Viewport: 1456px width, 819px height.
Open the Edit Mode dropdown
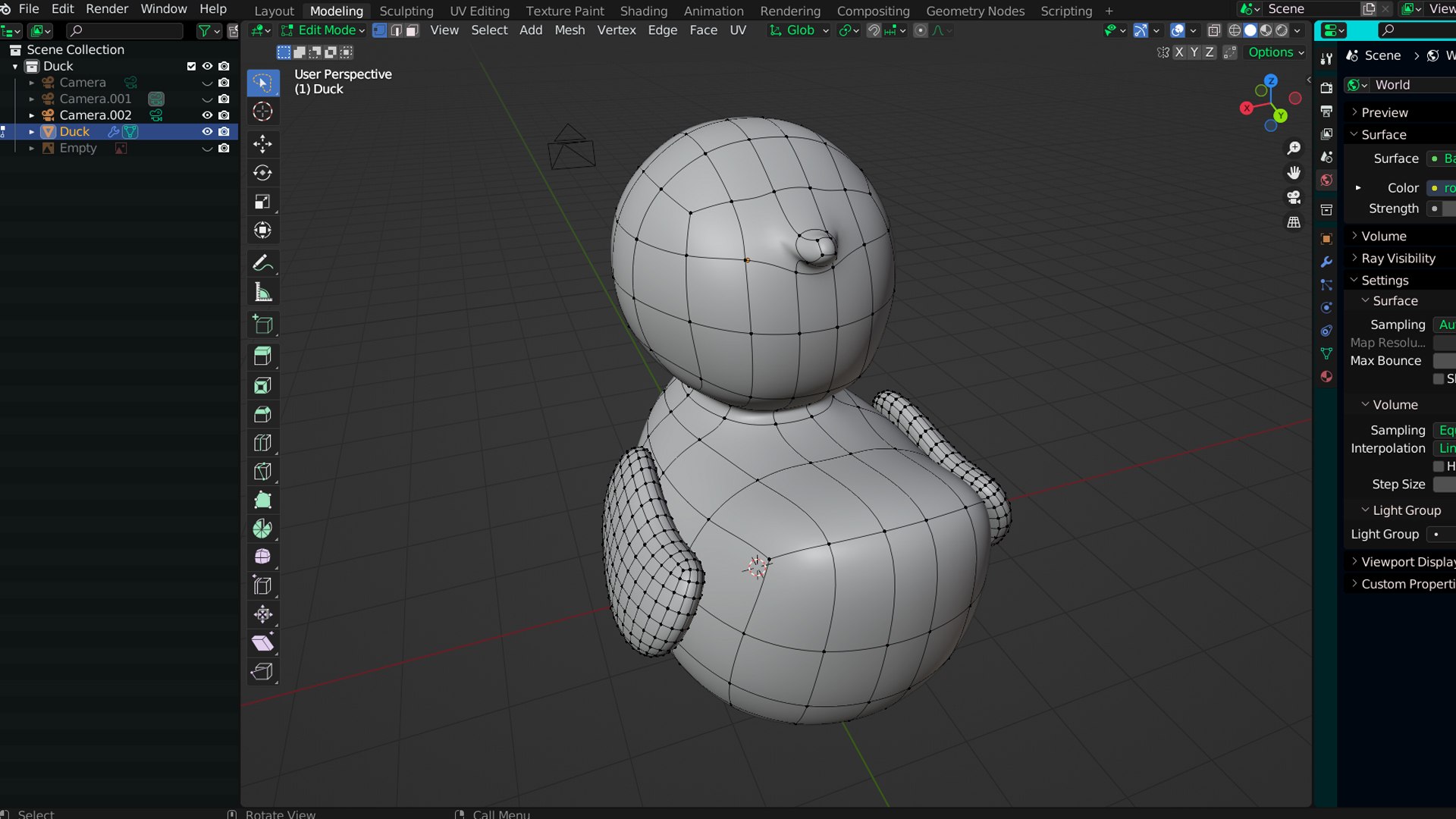coord(322,30)
